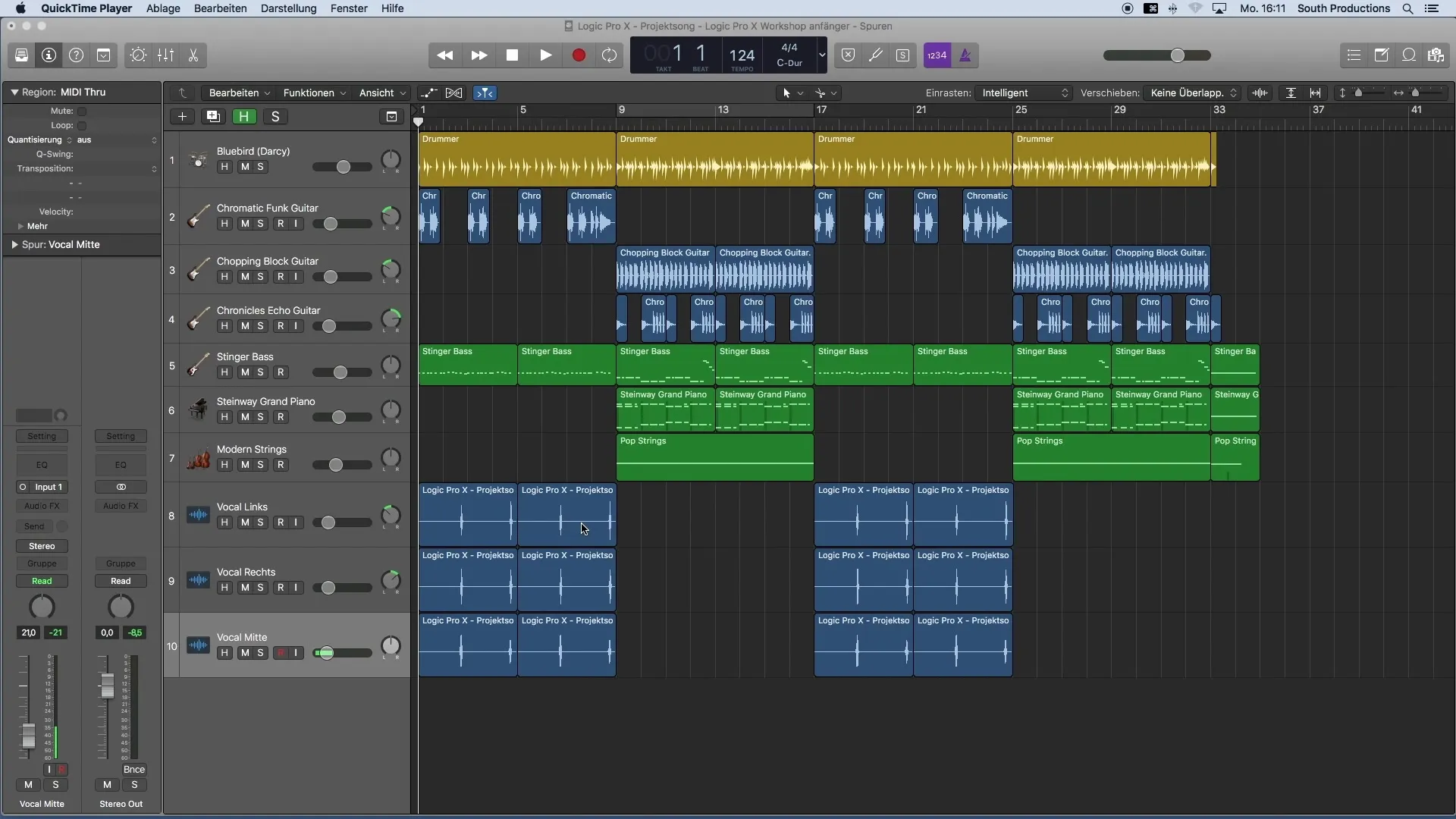
Task: Click the Smart Controls icon
Action: pyautogui.click(x=138, y=55)
